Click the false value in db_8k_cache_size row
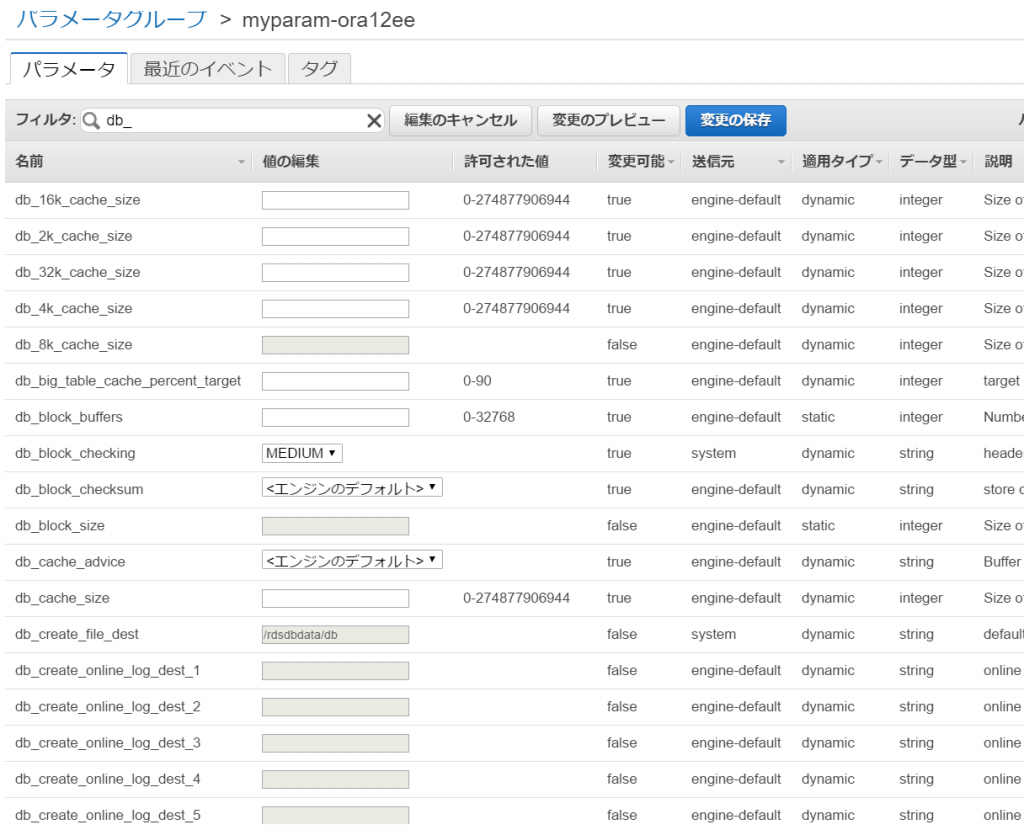The height and width of the screenshot is (830, 1024). tap(622, 345)
